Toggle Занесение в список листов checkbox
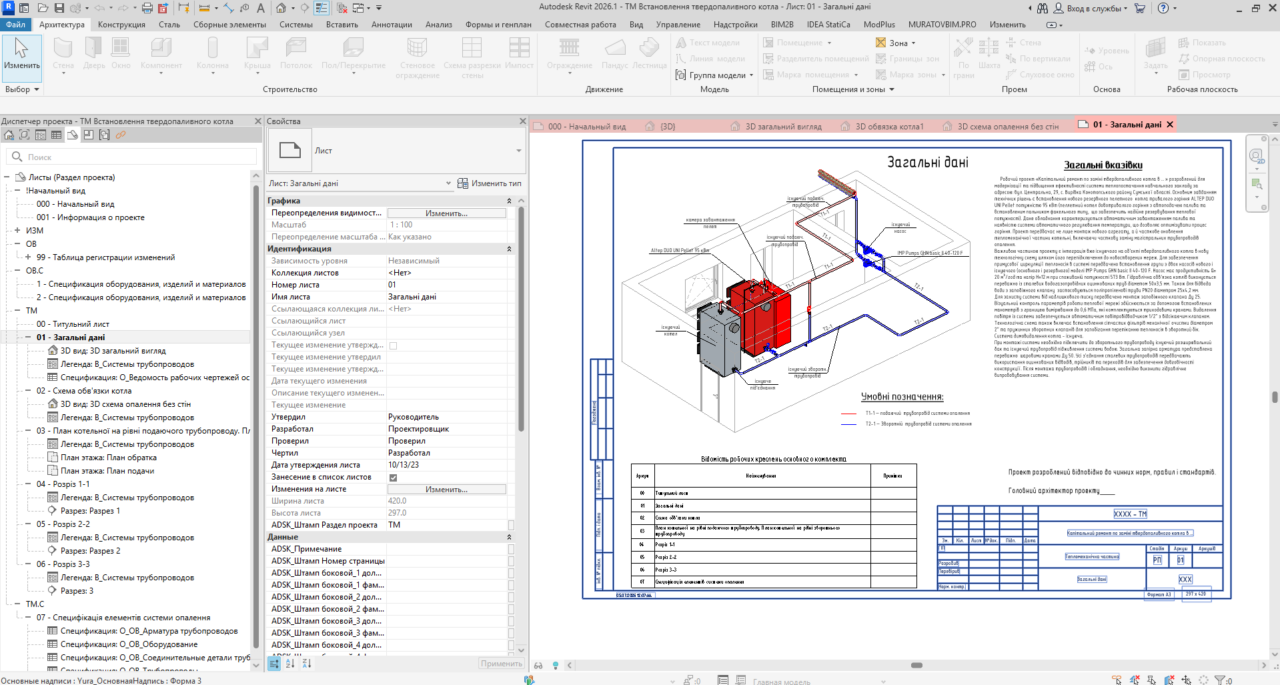1280x685 pixels. [393, 477]
